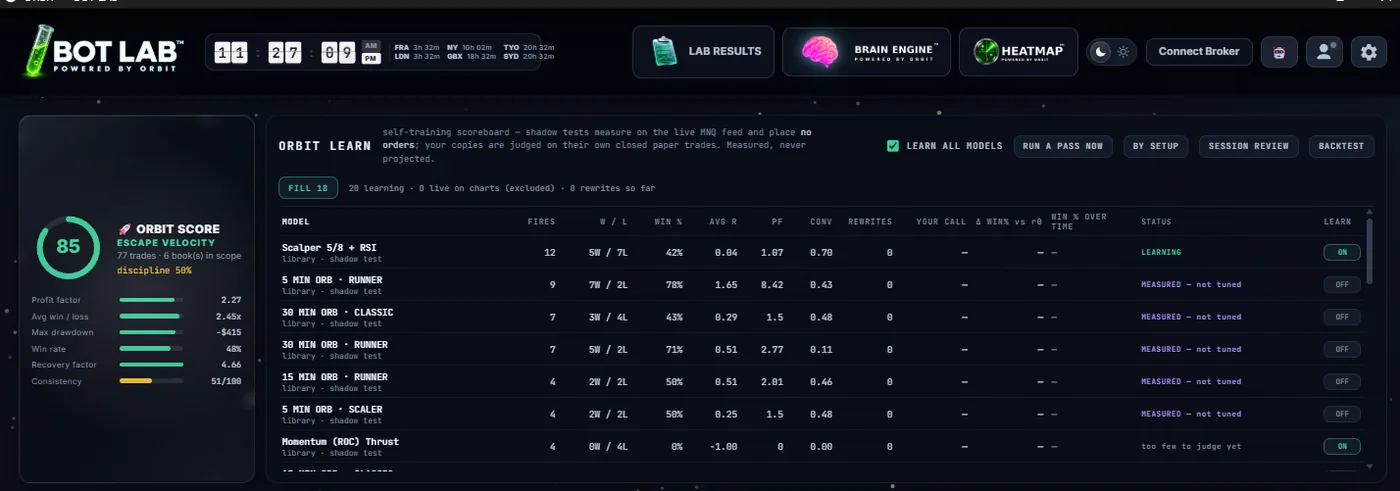Viewport: 1400px width, 491px height.
Task: Click the -1.00 Avg R cell
Action: click(x=723, y=446)
